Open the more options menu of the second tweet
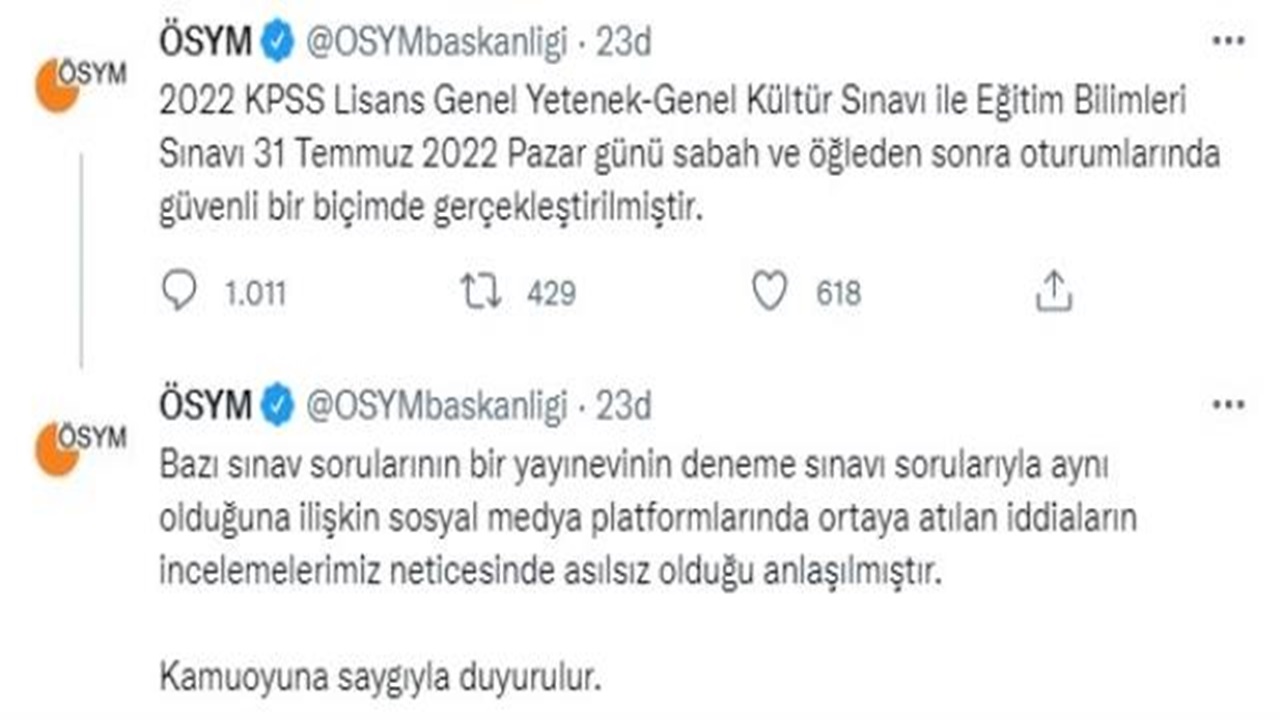This screenshot has height=720, width=1280. click(1227, 405)
